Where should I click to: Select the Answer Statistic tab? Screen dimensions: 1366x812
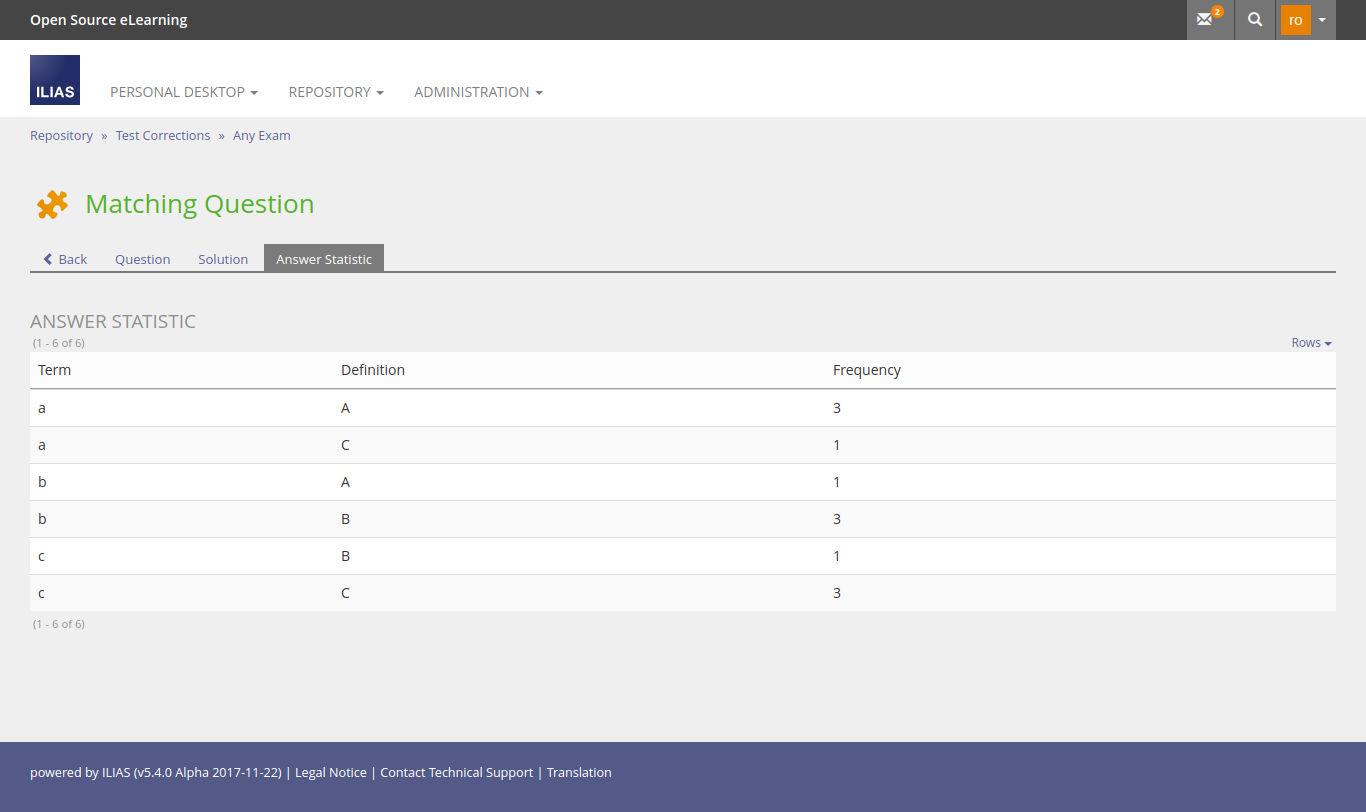tap(324, 259)
